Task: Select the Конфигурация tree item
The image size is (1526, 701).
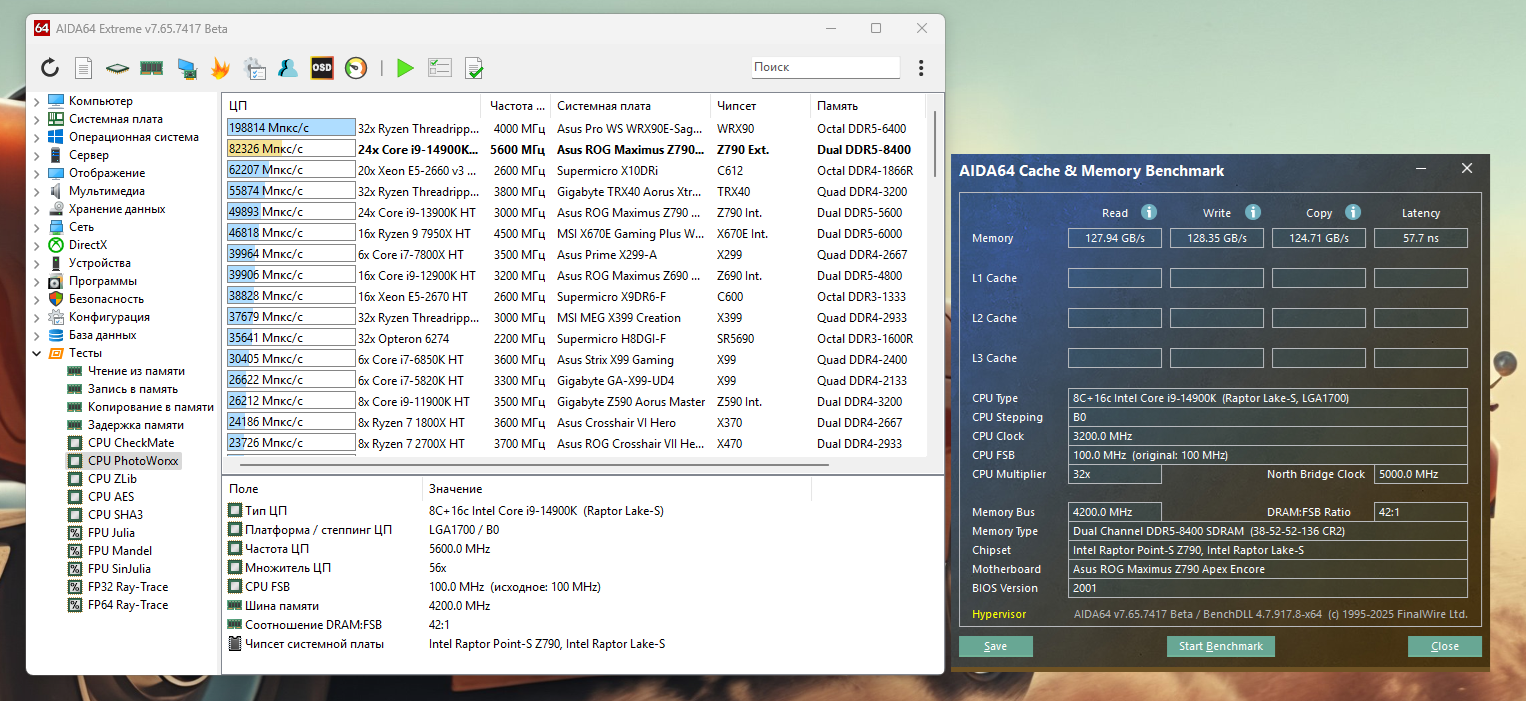Action: 109,317
